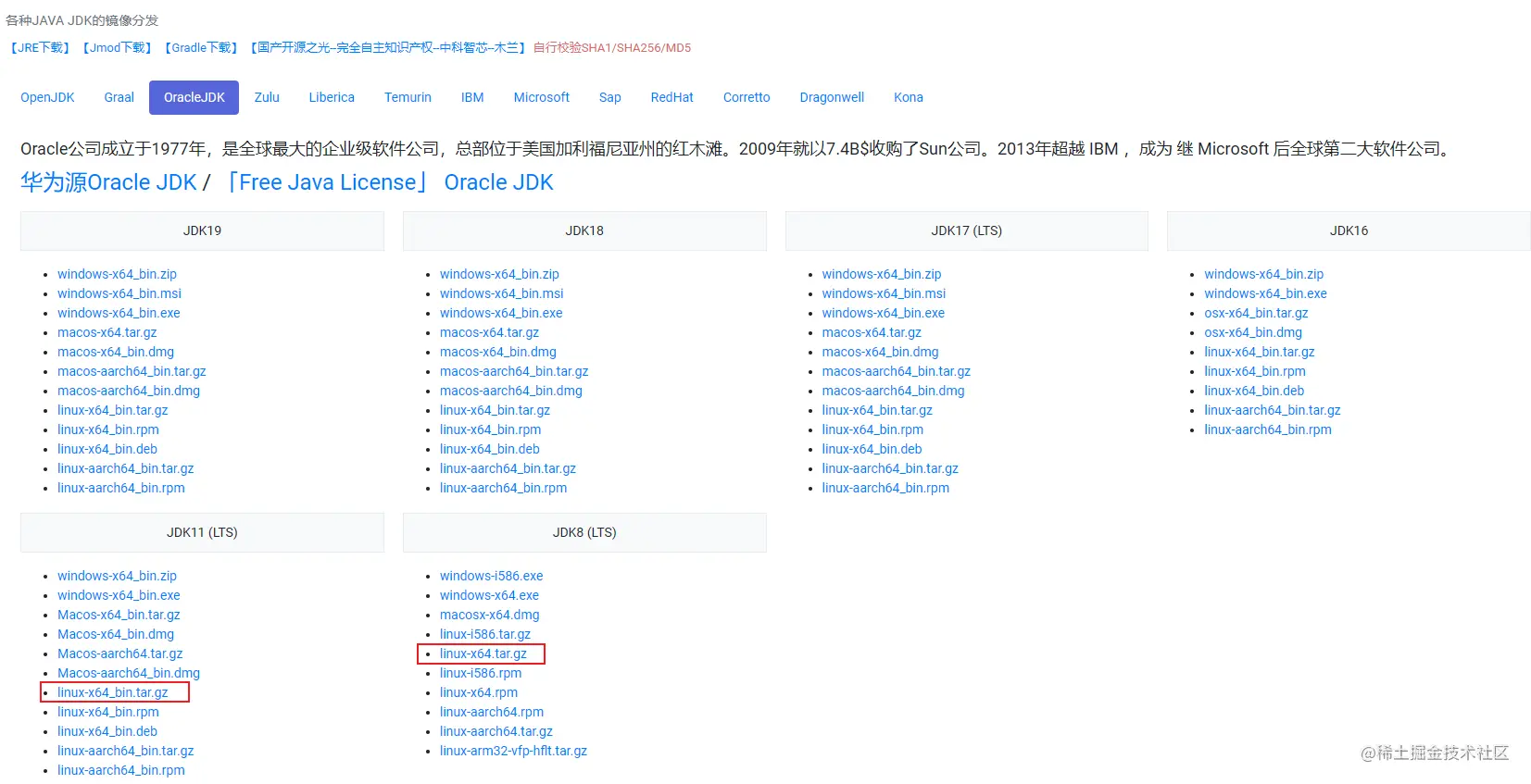Screen dimensions: 1531x784
Task: Download JDK17 macos-aarch64_bin.dmg
Action: 894,391
